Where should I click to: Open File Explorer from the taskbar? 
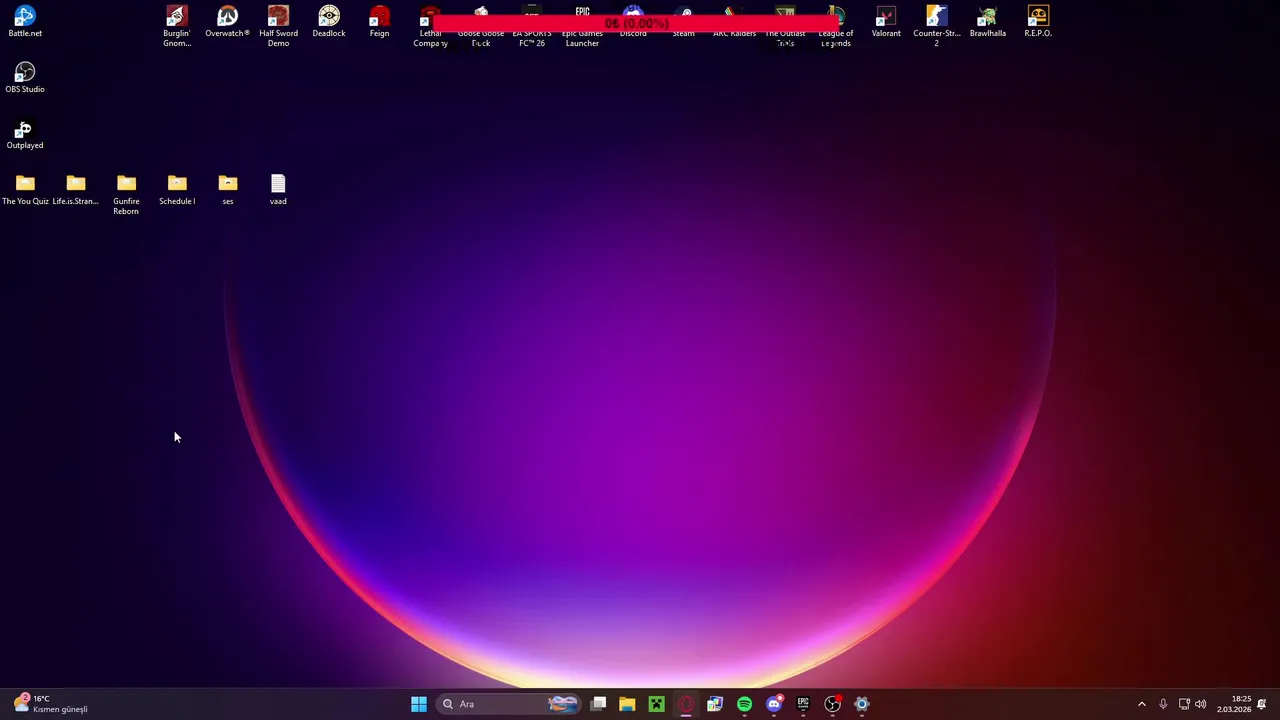coord(627,704)
